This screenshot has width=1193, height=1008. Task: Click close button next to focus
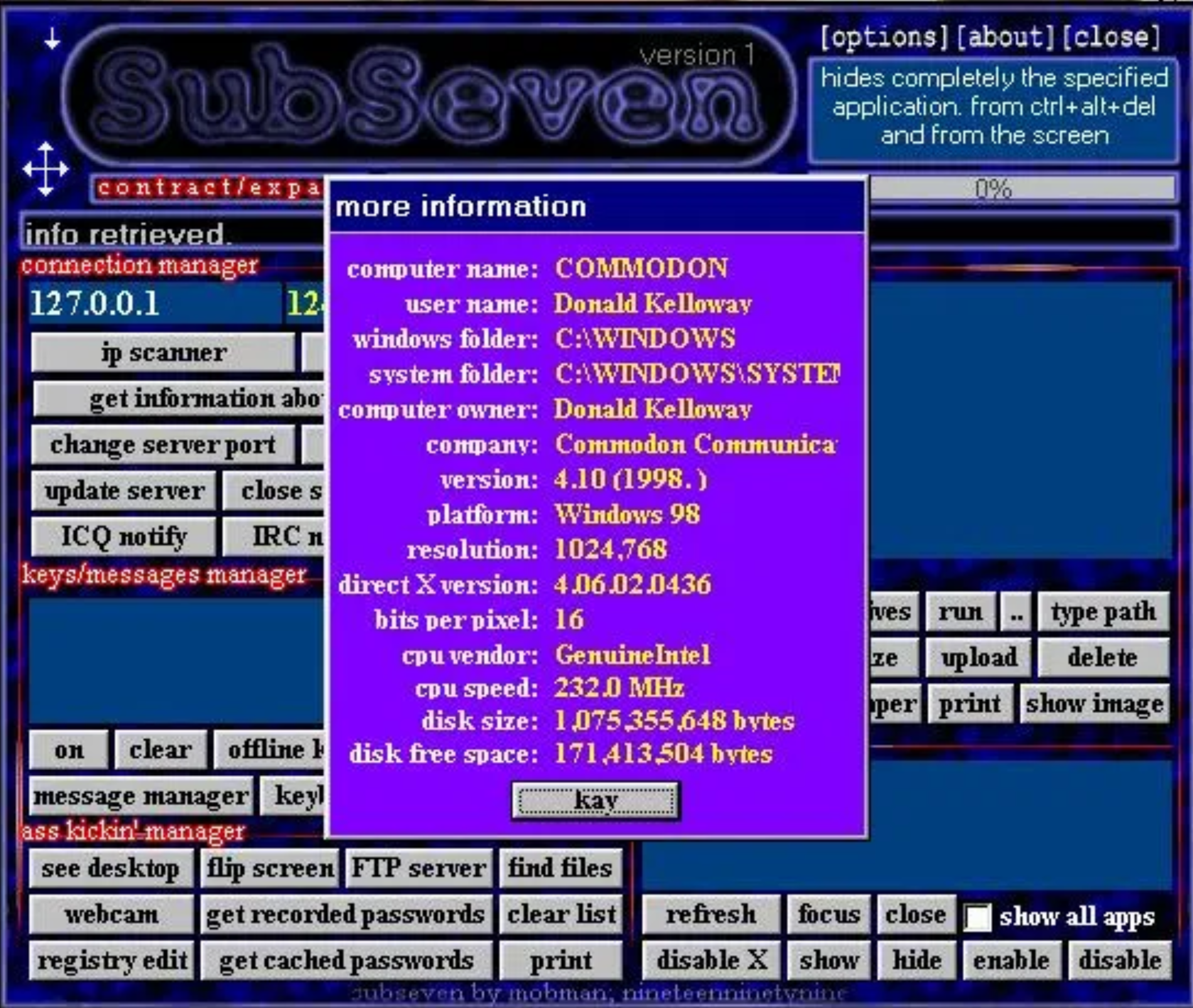[916, 914]
